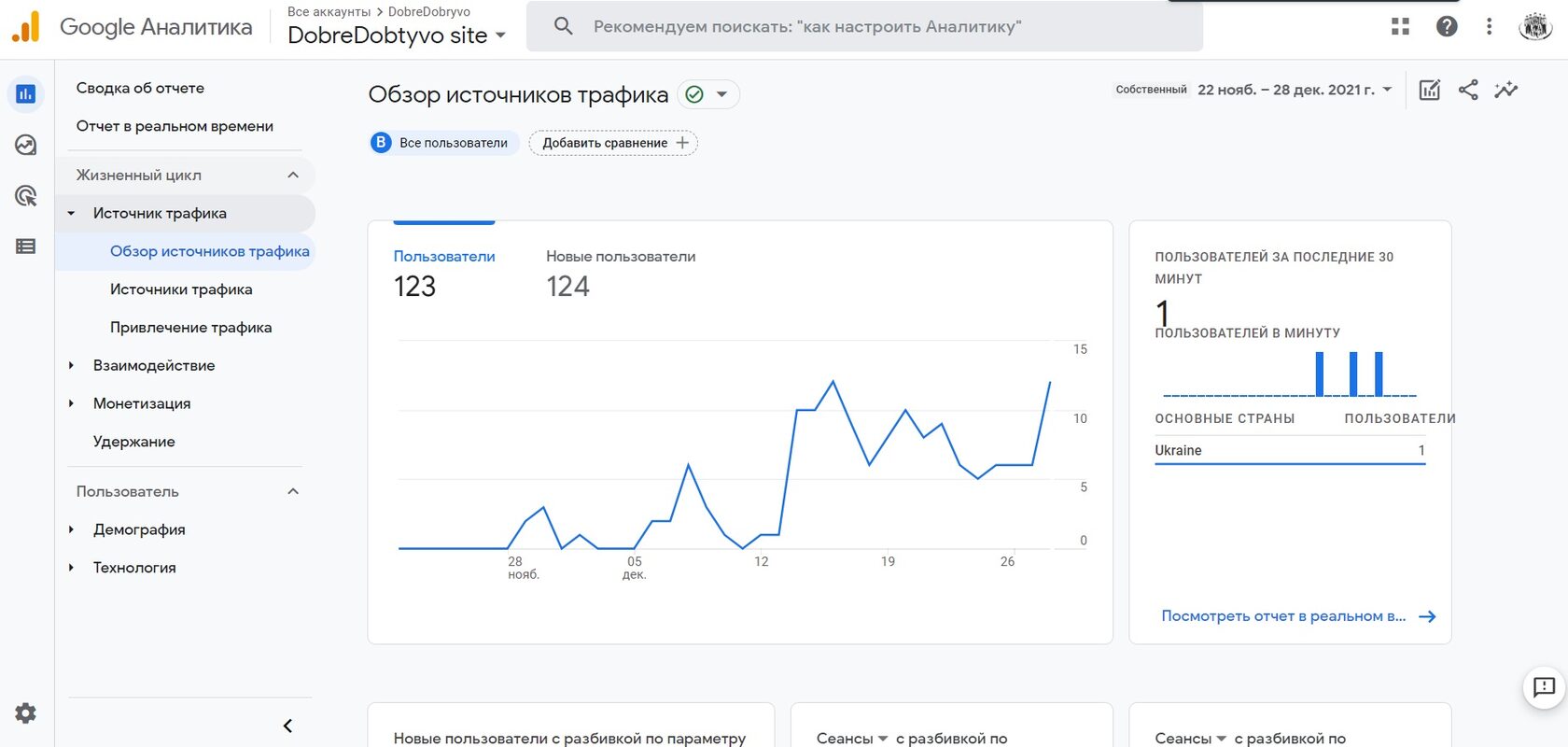Click the customize report pencil-chart icon

pyautogui.click(x=1430, y=90)
